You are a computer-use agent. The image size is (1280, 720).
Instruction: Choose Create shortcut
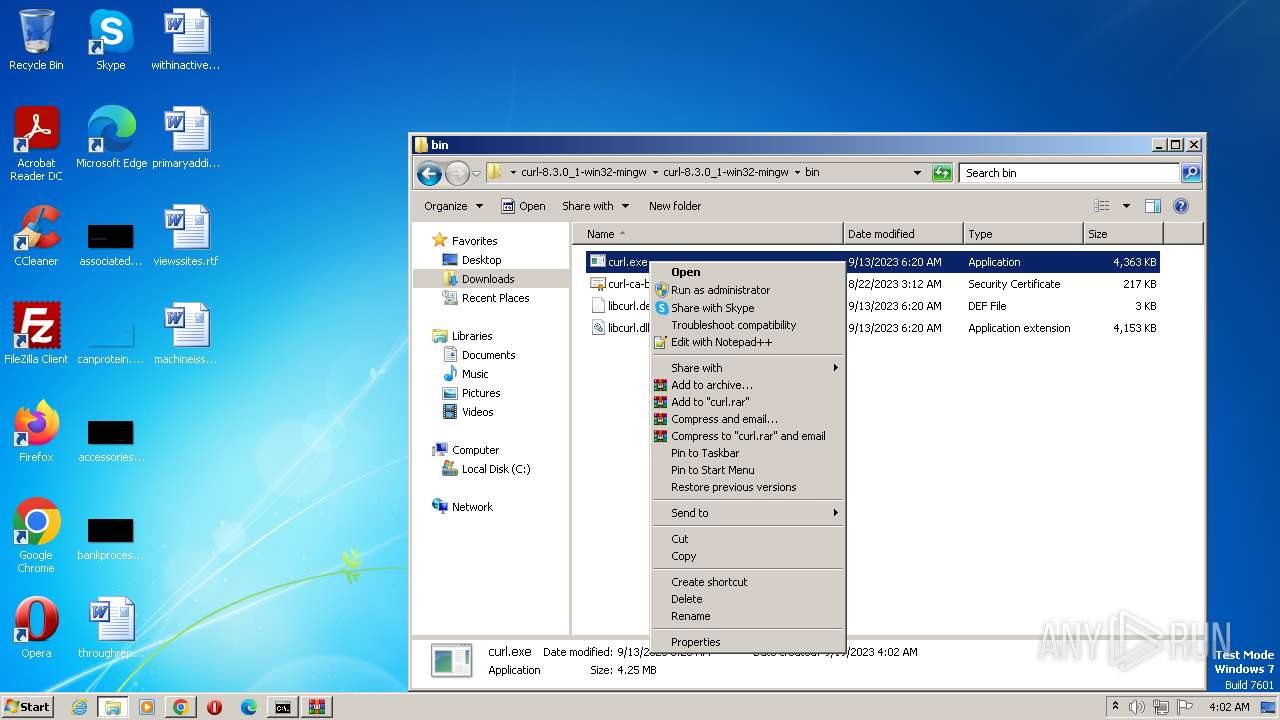point(746,582)
